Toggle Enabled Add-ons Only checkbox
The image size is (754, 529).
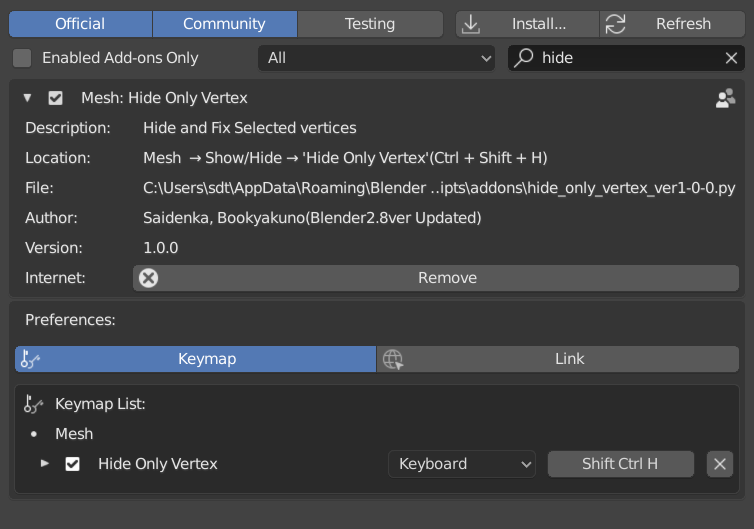pos(22,58)
